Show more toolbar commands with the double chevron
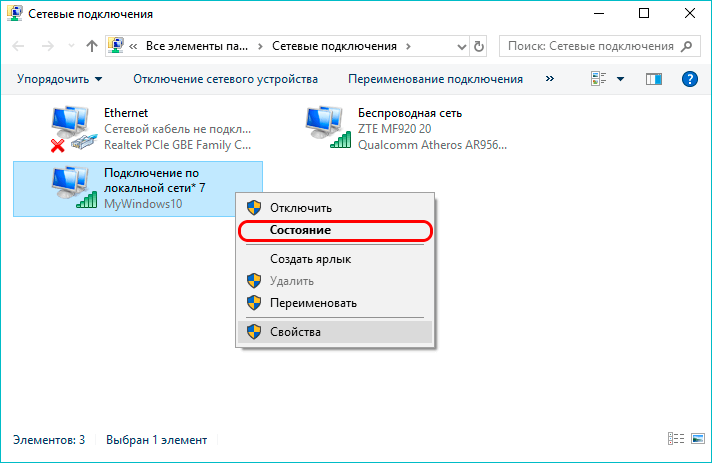This screenshot has height=463, width=712. [x=549, y=79]
